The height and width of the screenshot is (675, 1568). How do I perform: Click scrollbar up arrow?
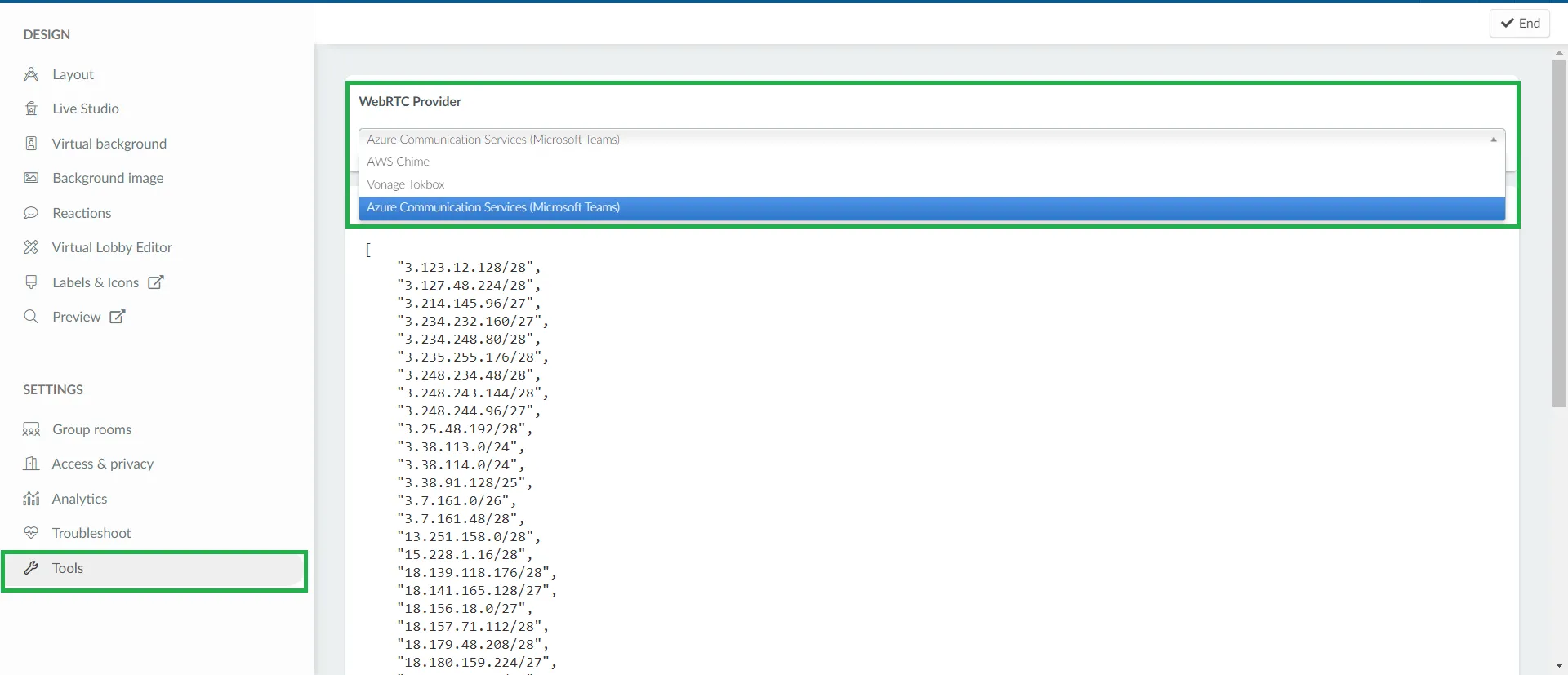click(1559, 52)
